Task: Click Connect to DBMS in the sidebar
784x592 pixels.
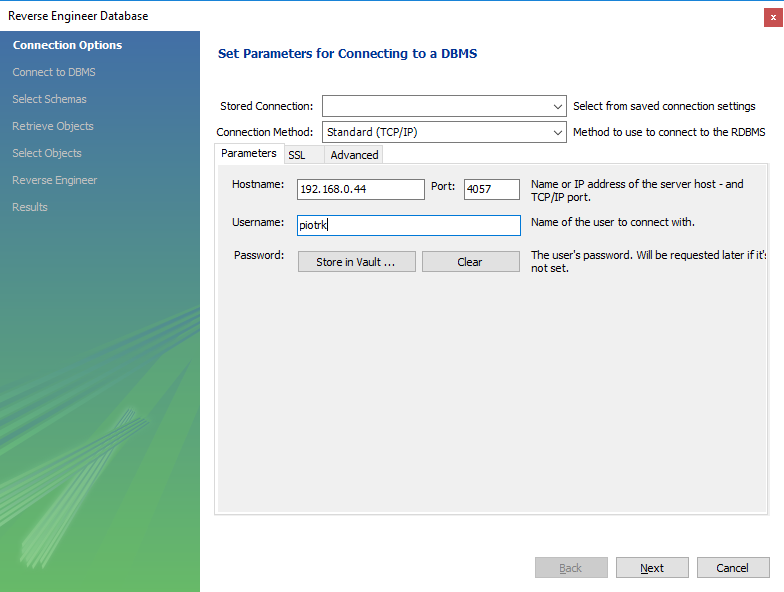Action: [54, 72]
